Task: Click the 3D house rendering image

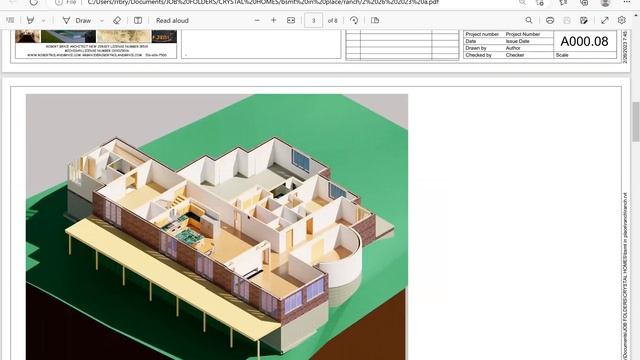Action: tap(217, 227)
